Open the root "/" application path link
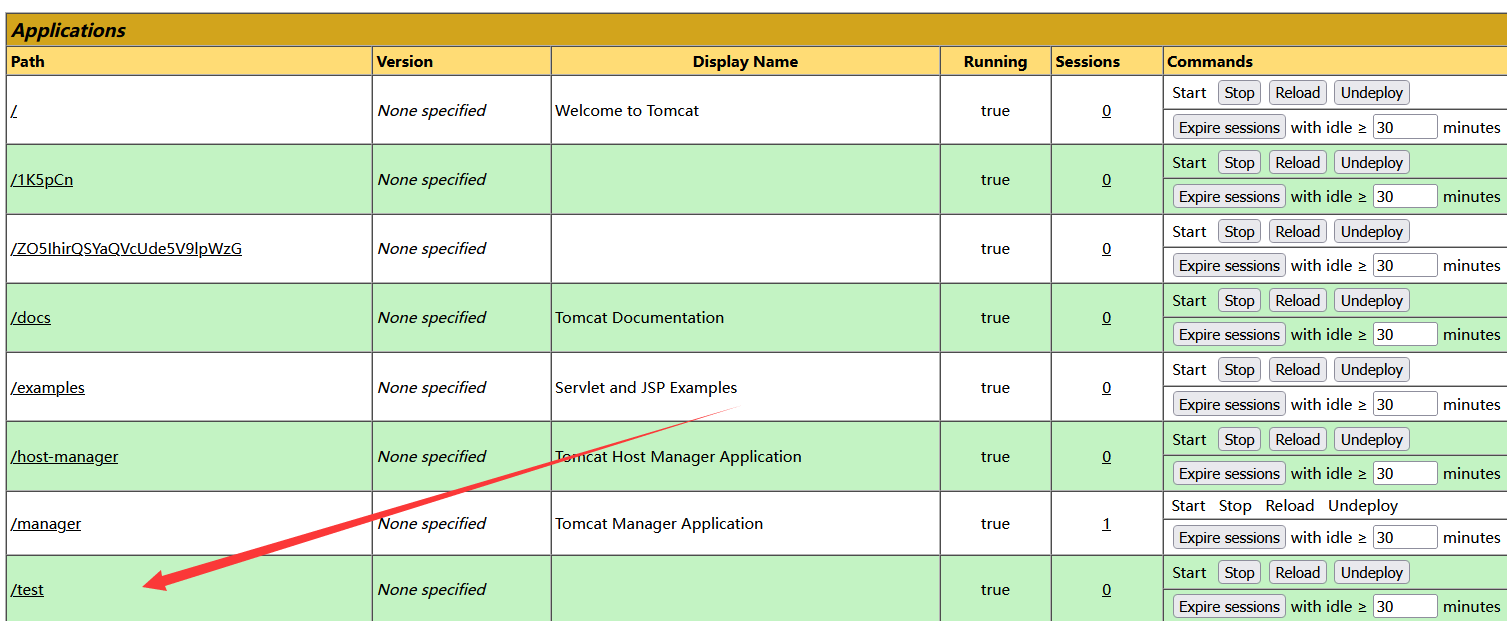The height and width of the screenshot is (621, 1507). [x=14, y=110]
